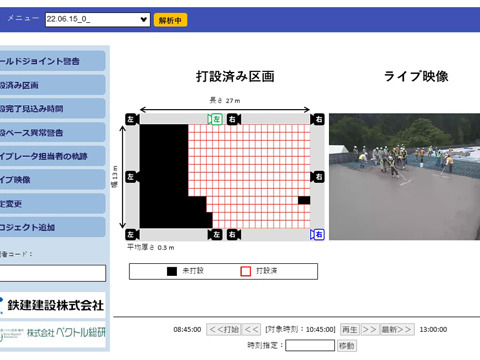The width and height of the screenshot is (480, 360).
Task: Click the isolated black unpoured cell on right of grid
Action: (x=304, y=200)
